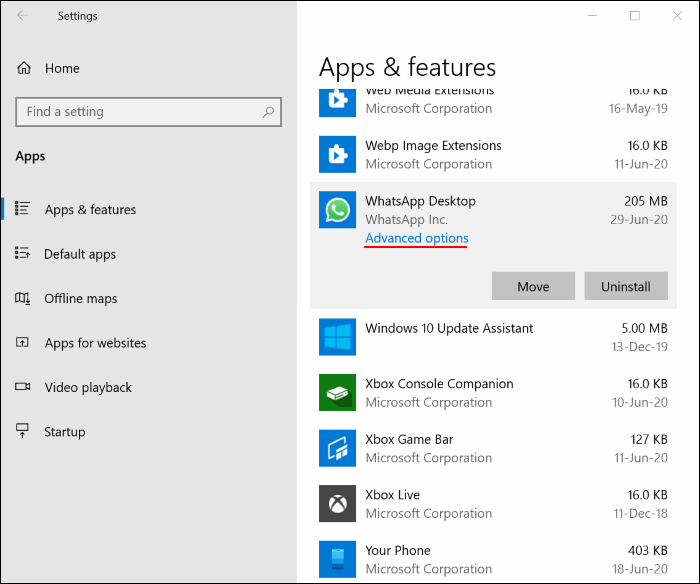700x584 pixels.
Task: Click the Default apps sidebar icon
Action: 22,253
